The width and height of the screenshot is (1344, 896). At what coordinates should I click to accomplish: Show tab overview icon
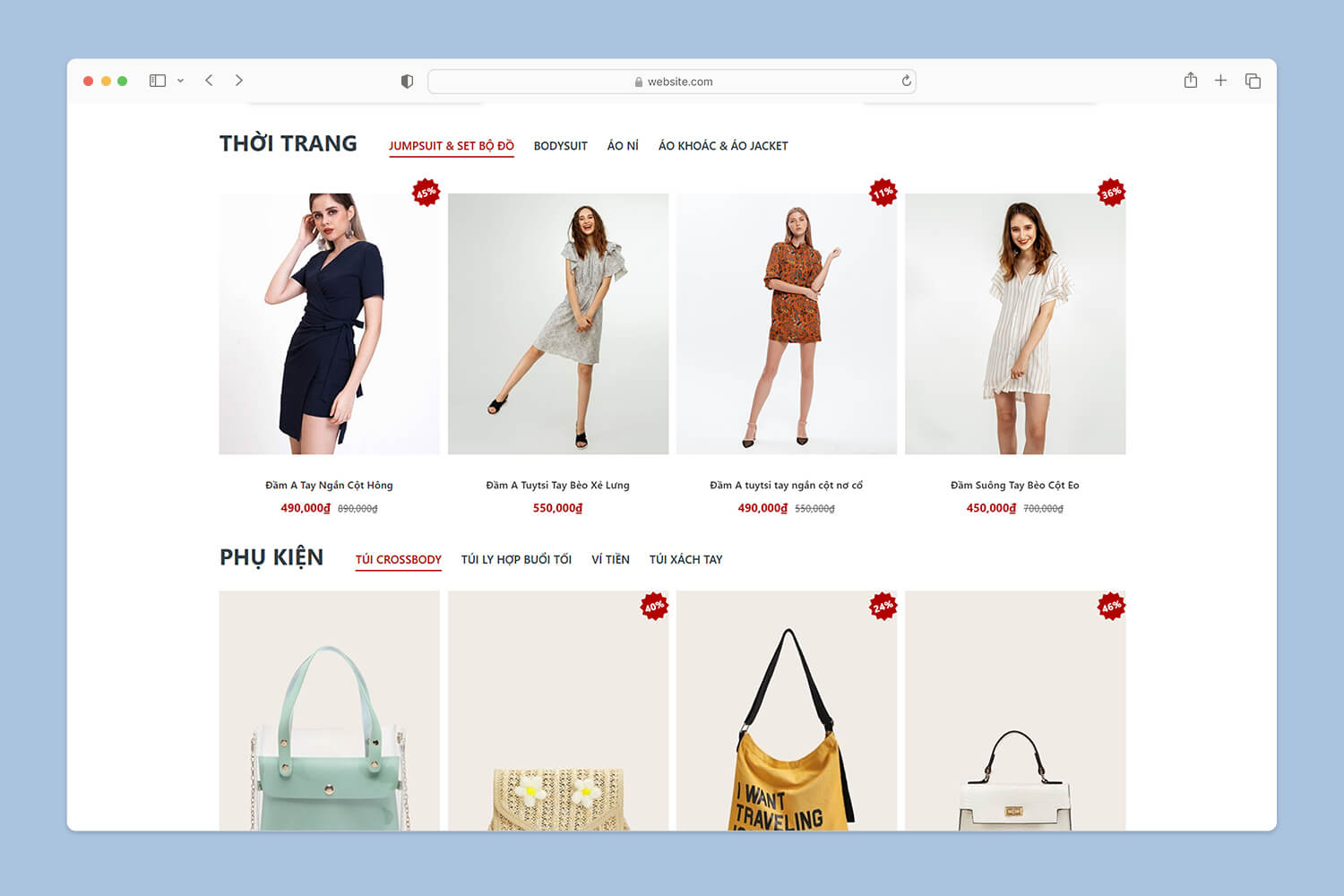[x=1253, y=82]
